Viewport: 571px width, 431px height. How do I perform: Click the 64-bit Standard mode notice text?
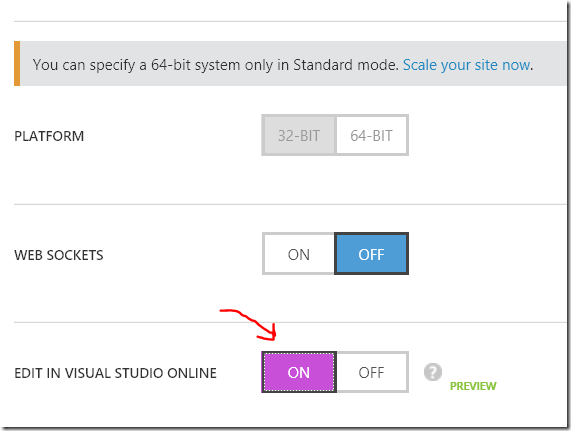(215, 65)
